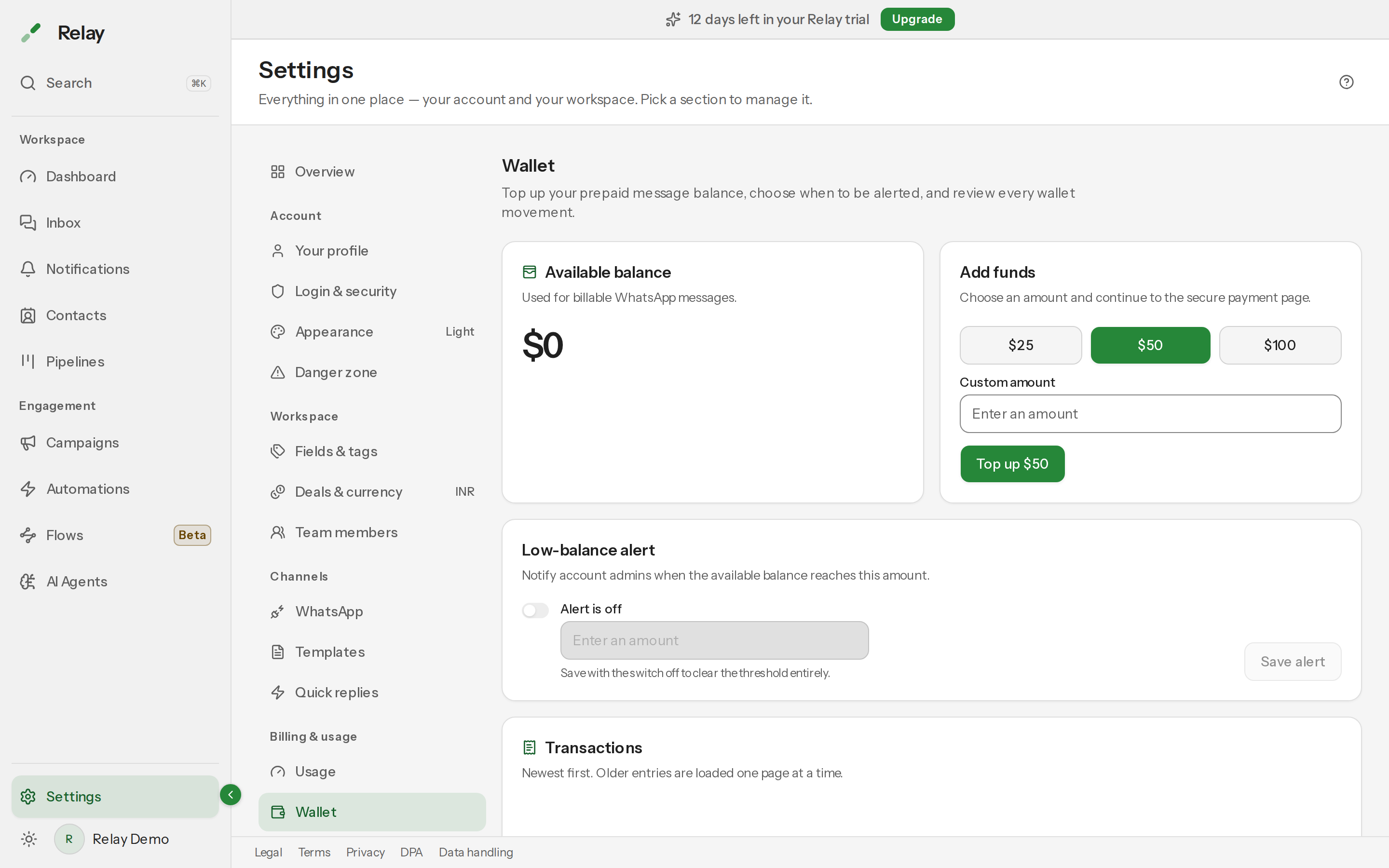Click the Fields & tags tag icon
This screenshot has height=868, width=1389.
coord(278,451)
